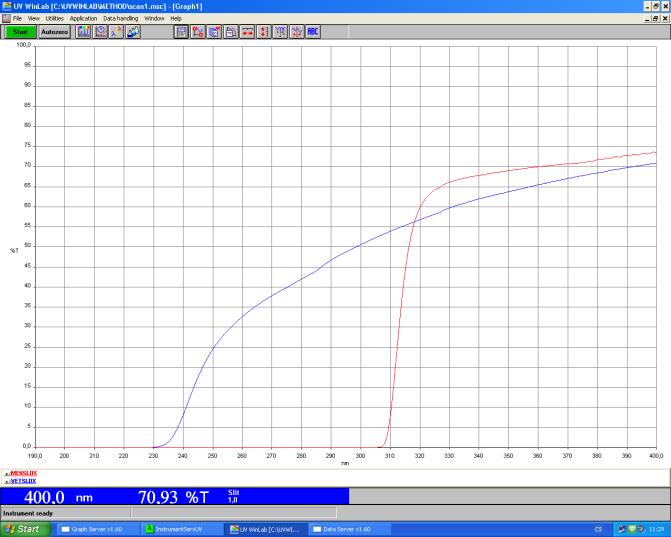Click the 0,0 lower ordinate limit value
This screenshot has height=537, width=671.
click(x=27, y=446)
